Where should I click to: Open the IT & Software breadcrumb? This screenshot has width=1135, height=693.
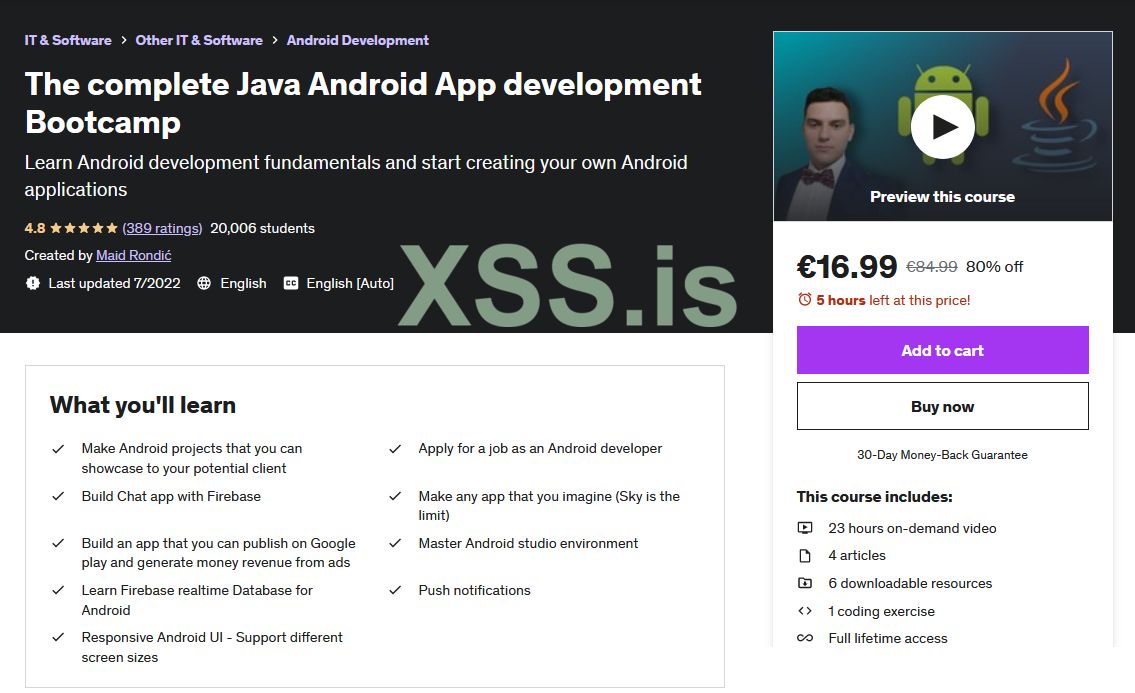tap(68, 41)
